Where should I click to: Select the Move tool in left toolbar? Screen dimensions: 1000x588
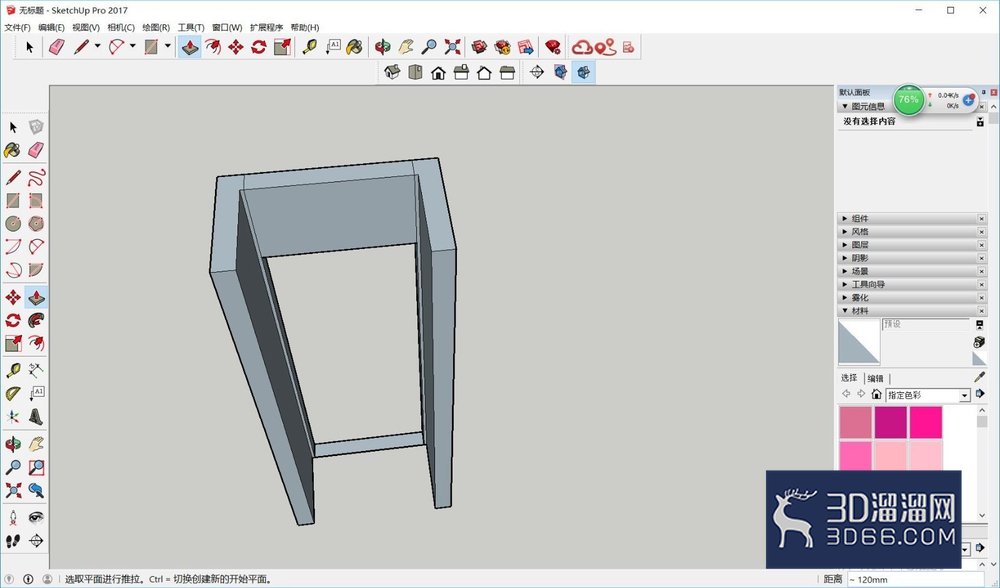click(13, 297)
